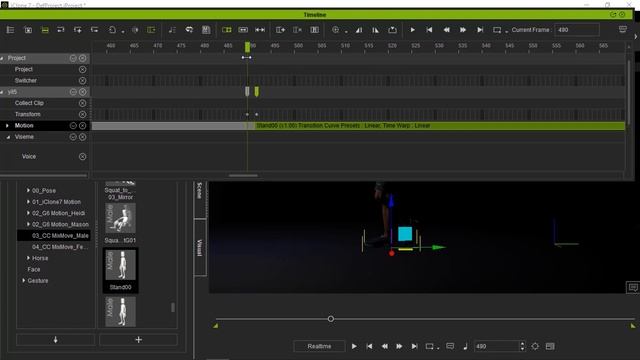Click the down-arrow apply button below content tree
Image resolution: width=640 pixels, height=360 pixels.
point(56,340)
